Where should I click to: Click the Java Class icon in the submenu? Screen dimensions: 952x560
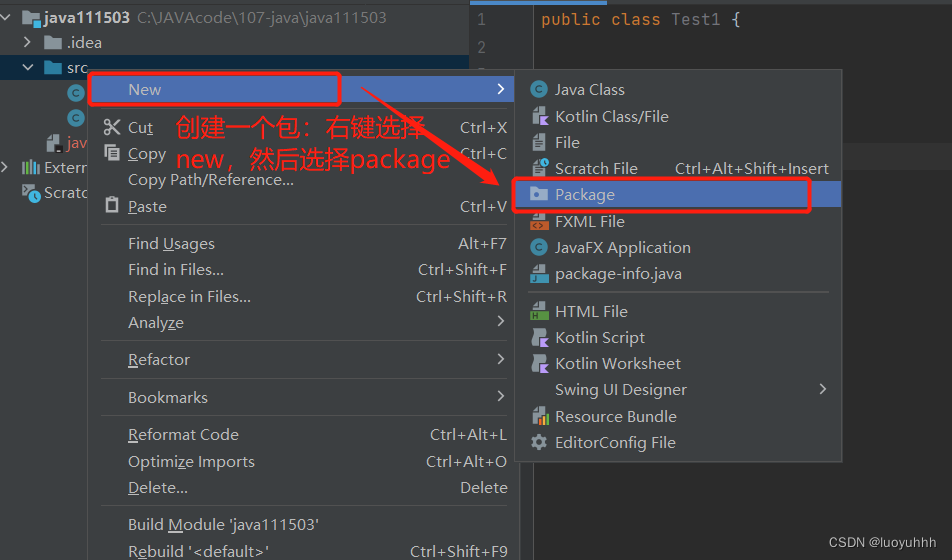[x=539, y=89]
